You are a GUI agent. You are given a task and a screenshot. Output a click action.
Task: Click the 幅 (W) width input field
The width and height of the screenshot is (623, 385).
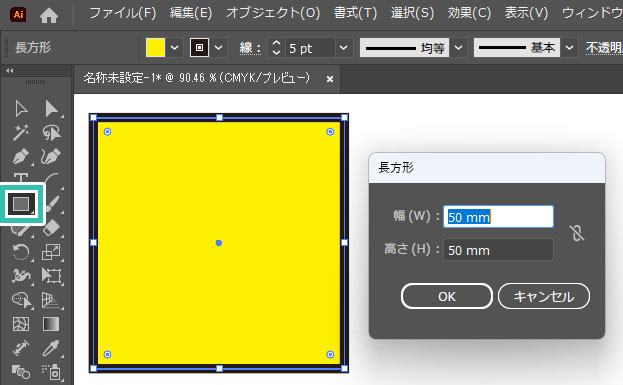point(498,217)
